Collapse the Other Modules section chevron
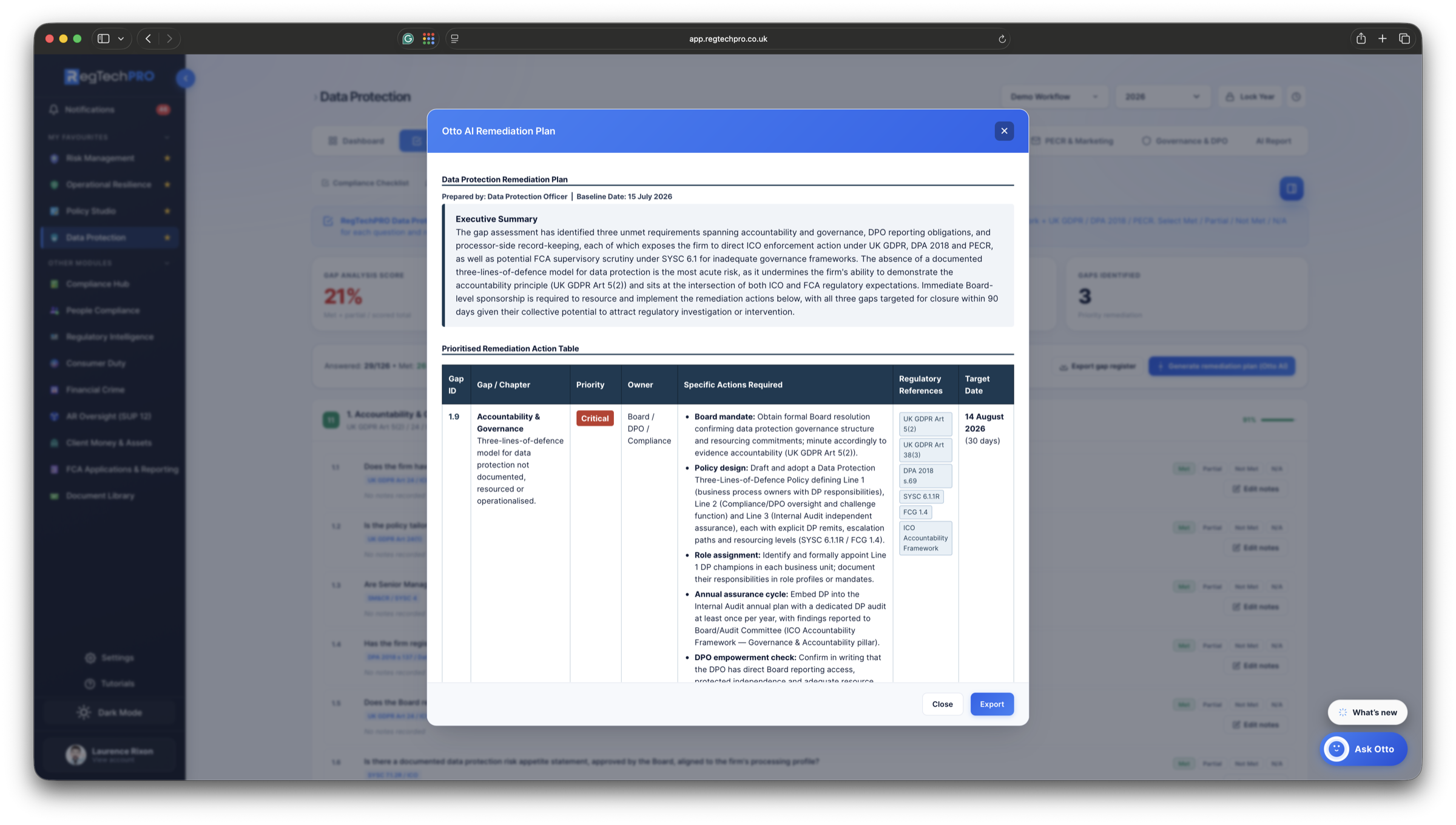 click(167, 263)
